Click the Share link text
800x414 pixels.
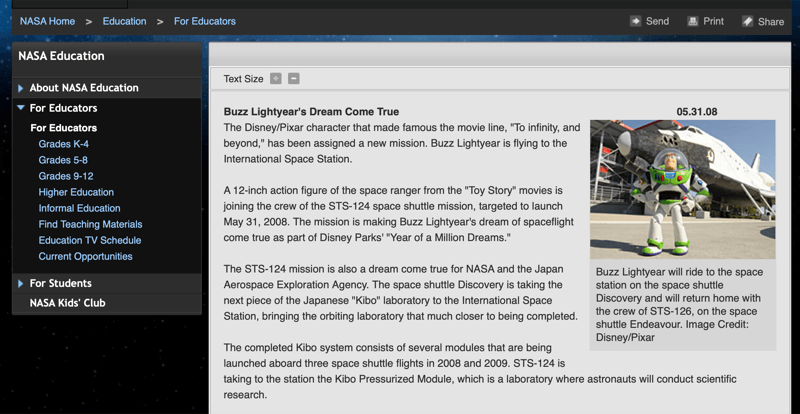(771, 21)
